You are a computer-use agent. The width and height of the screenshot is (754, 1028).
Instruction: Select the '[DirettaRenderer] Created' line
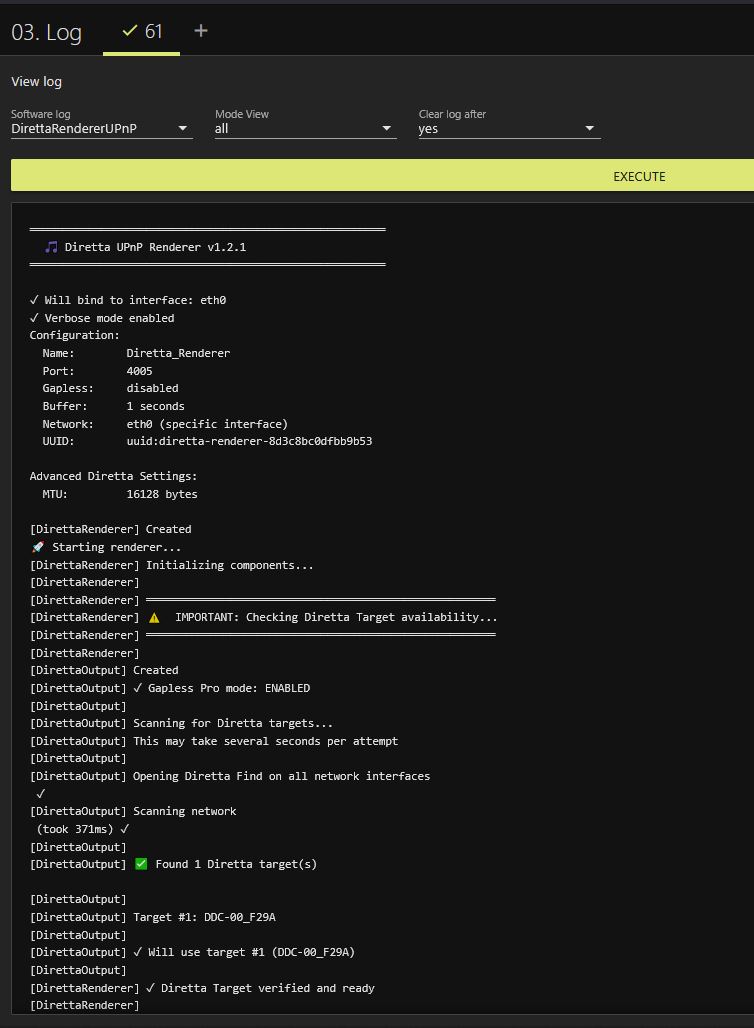click(110, 529)
